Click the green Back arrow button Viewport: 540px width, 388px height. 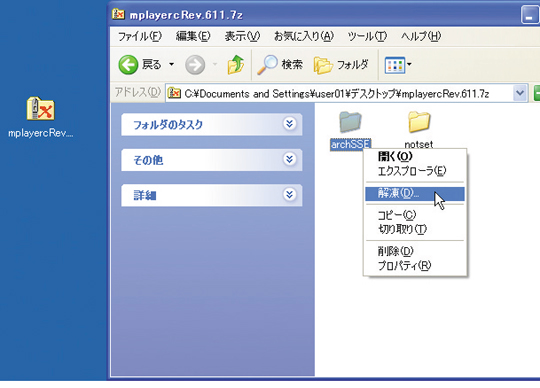point(128,65)
